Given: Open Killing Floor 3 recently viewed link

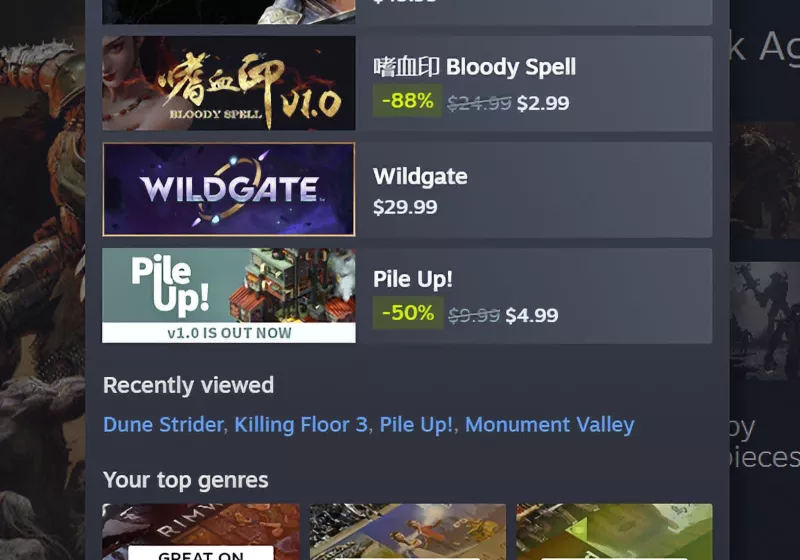Looking at the screenshot, I should [301, 424].
